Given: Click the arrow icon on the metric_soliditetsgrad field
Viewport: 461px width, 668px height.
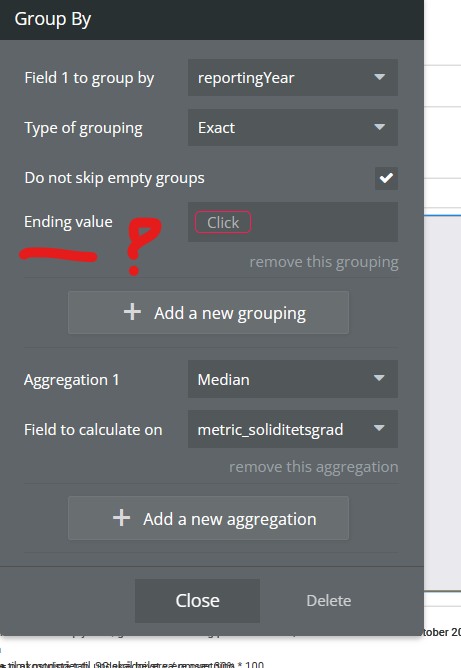Looking at the screenshot, I should point(379,428).
